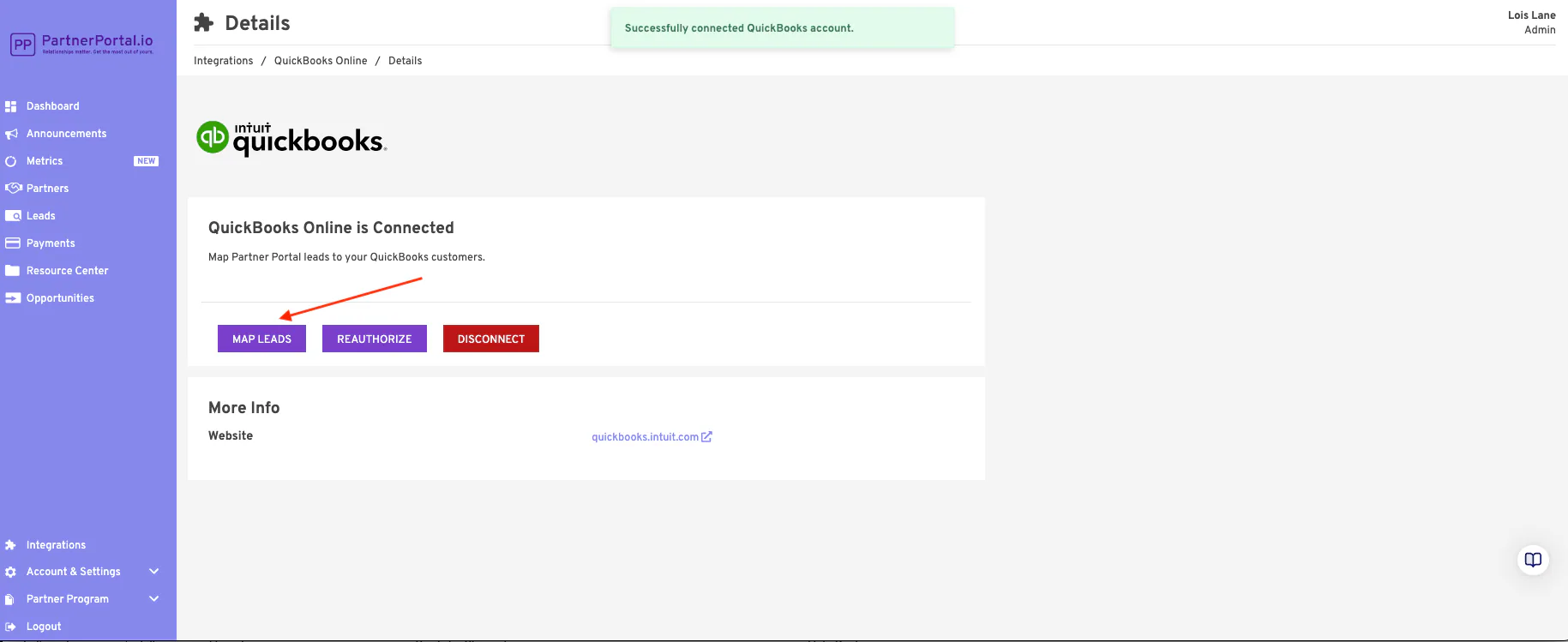Open Payments in the sidebar

click(51, 243)
